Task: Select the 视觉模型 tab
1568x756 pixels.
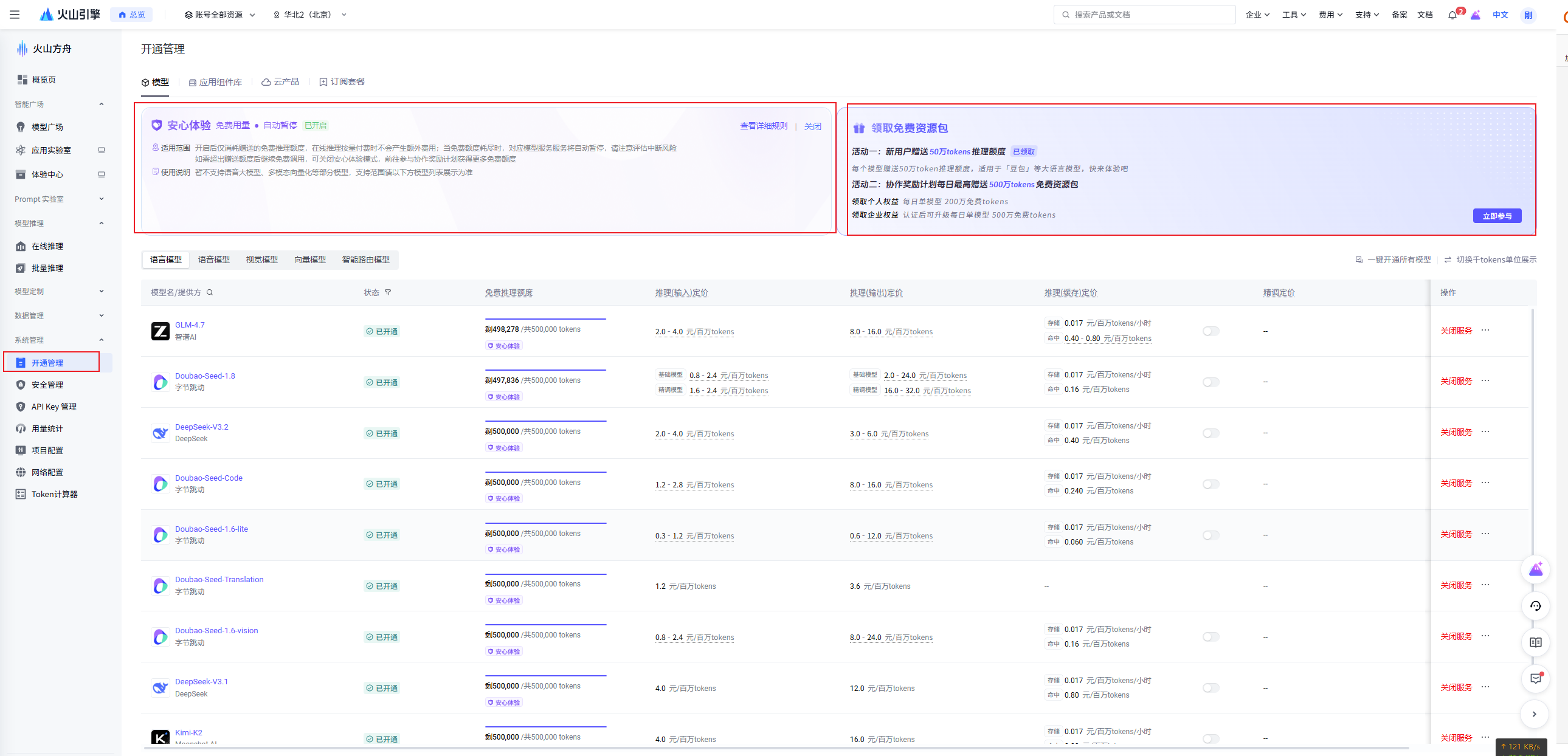Action: point(262,259)
